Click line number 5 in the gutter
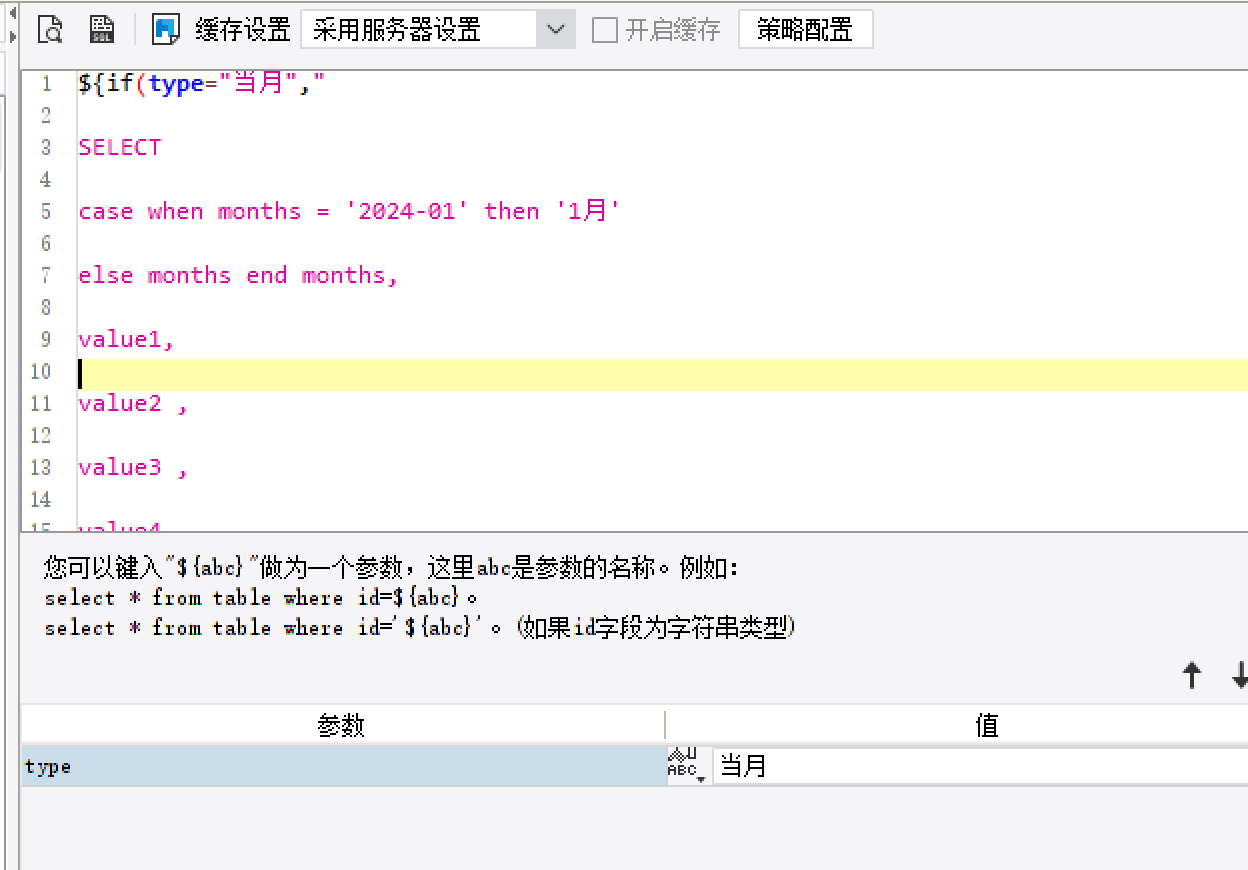1248x870 pixels. [46, 211]
